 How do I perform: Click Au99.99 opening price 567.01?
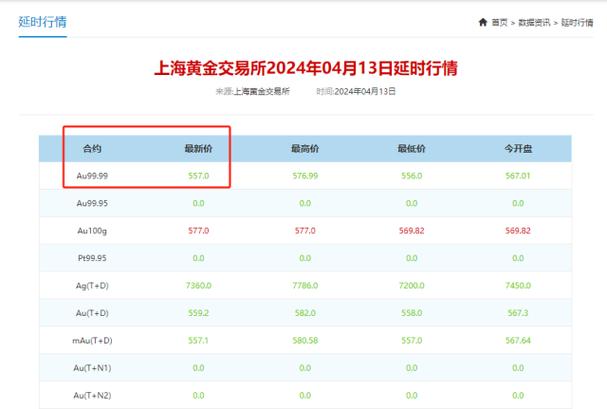click(x=518, y=176)
